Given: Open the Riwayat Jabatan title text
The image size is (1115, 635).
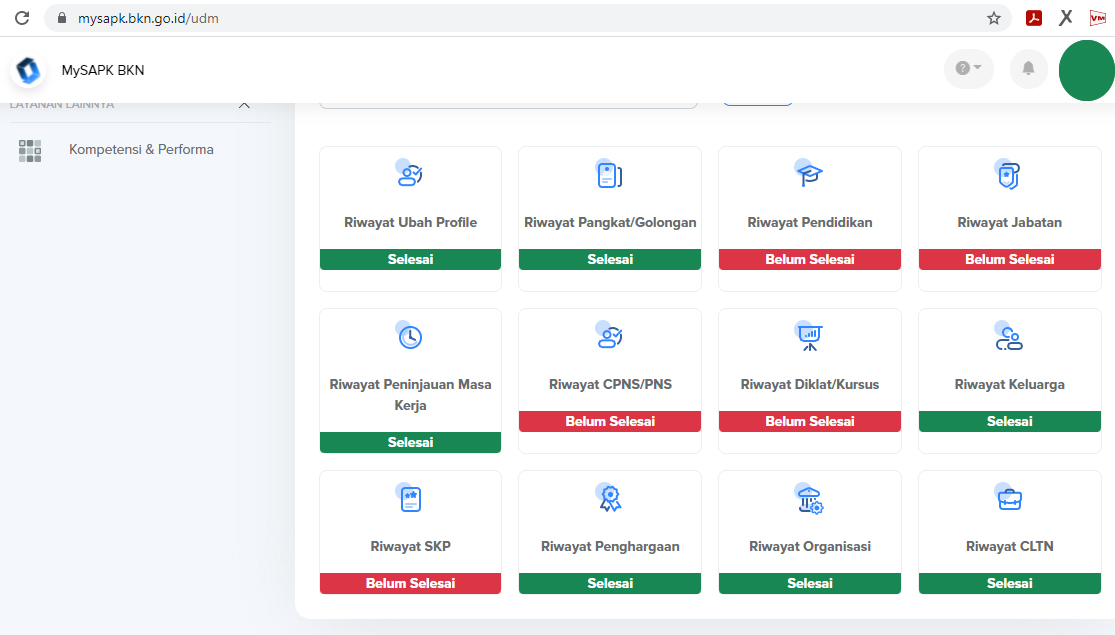Looking at the screenshot, I should click(x=1010, y=223).
